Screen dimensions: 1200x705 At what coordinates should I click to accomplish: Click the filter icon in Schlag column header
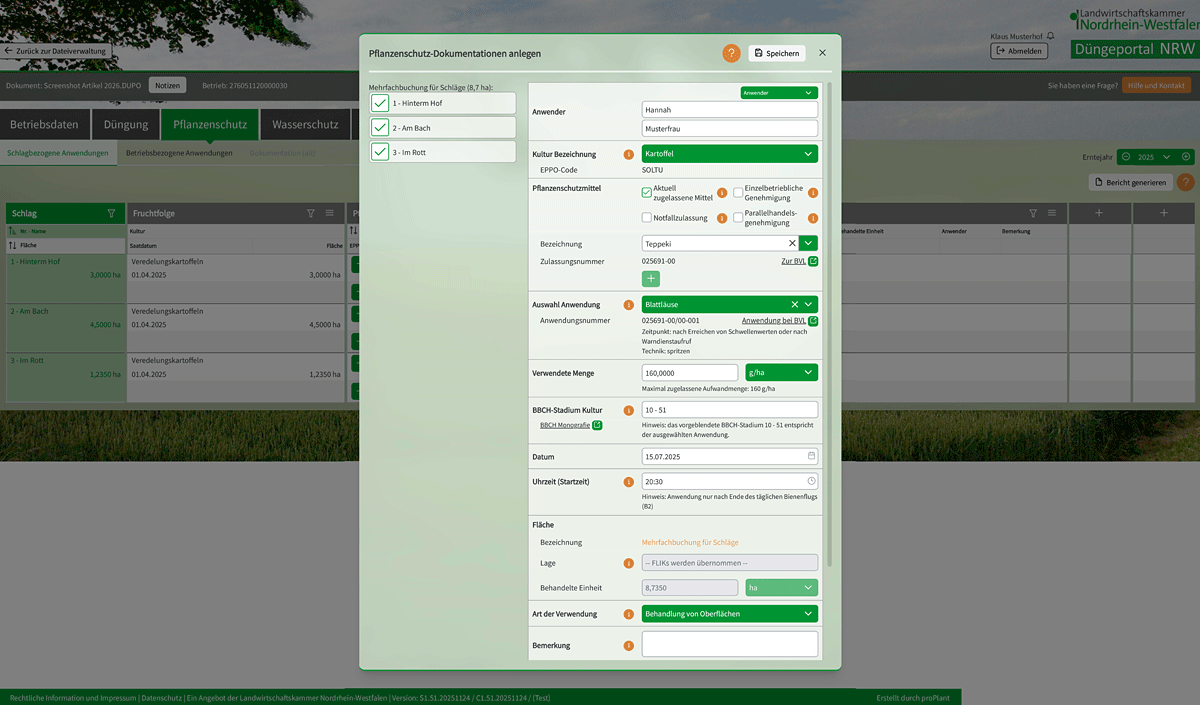click(111, 214)
